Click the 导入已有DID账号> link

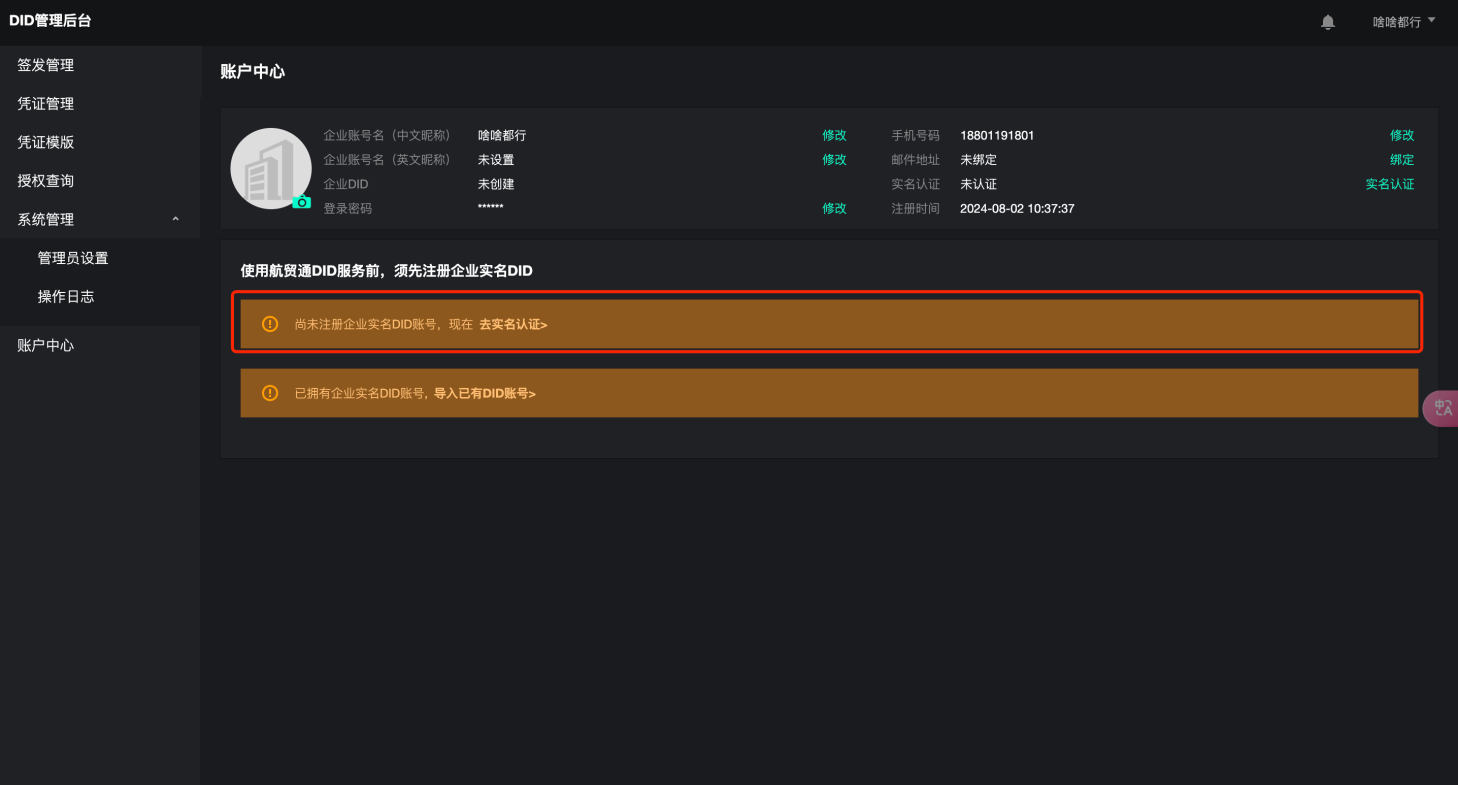pyautogui.click(x=484, y=394)
